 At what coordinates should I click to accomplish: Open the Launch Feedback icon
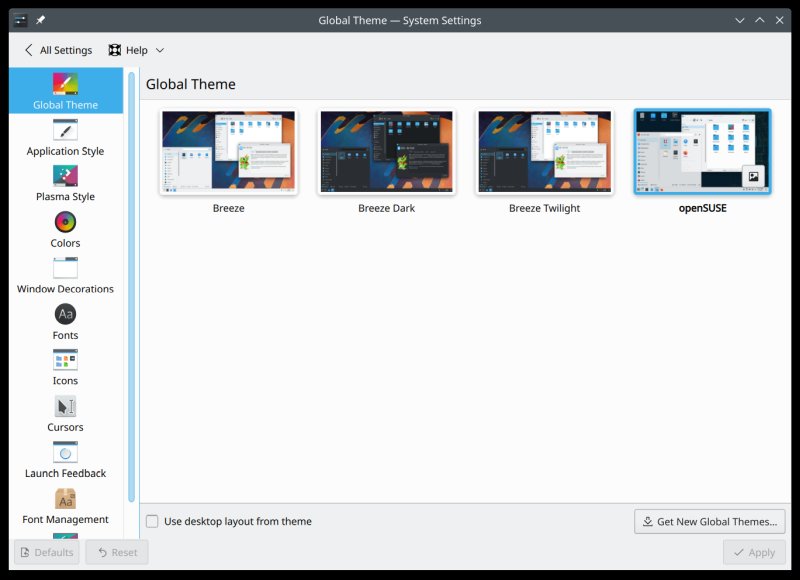coord(65,452)
